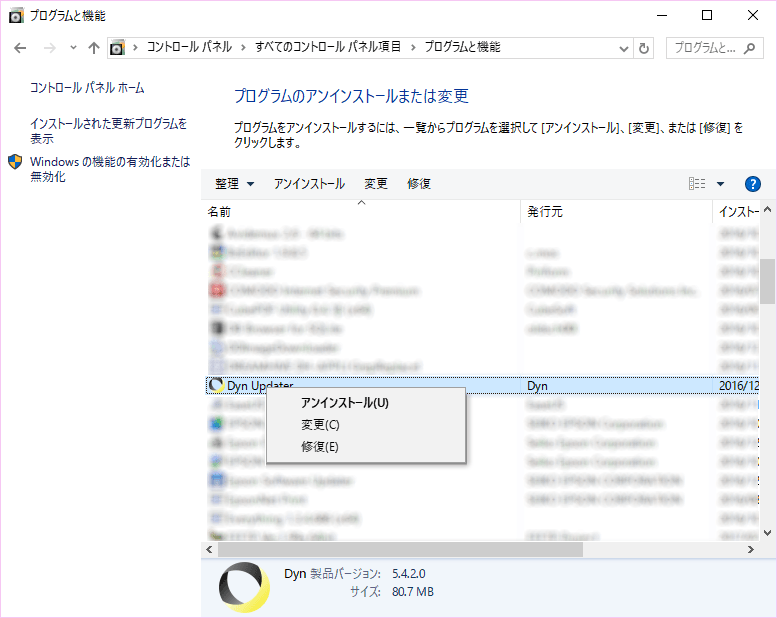Screen dimensions: 777x618
Task: Click the Windows features shield icon
Action: coord(15,162)
